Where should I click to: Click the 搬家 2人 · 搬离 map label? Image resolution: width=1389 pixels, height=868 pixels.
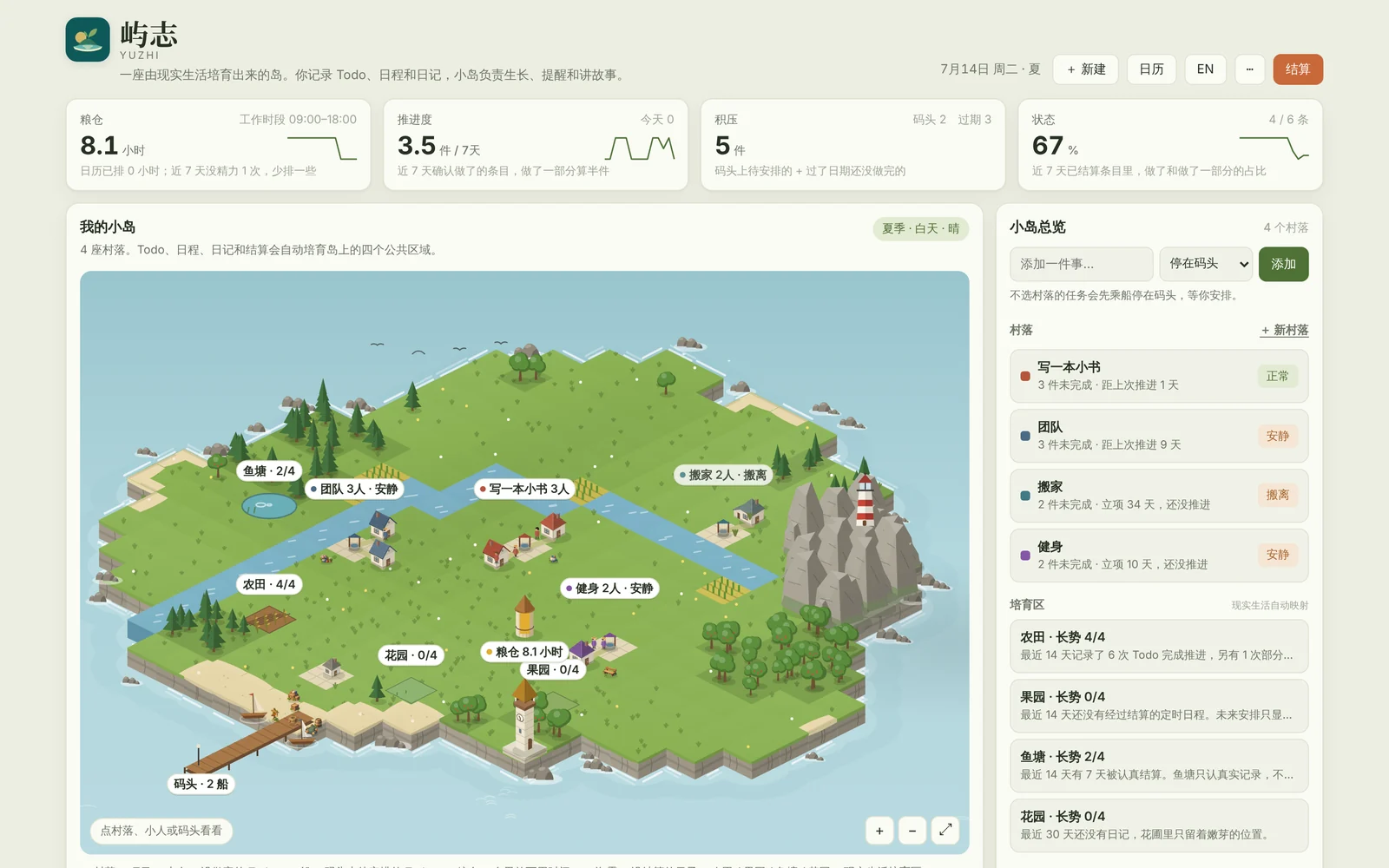pos(723,475)
